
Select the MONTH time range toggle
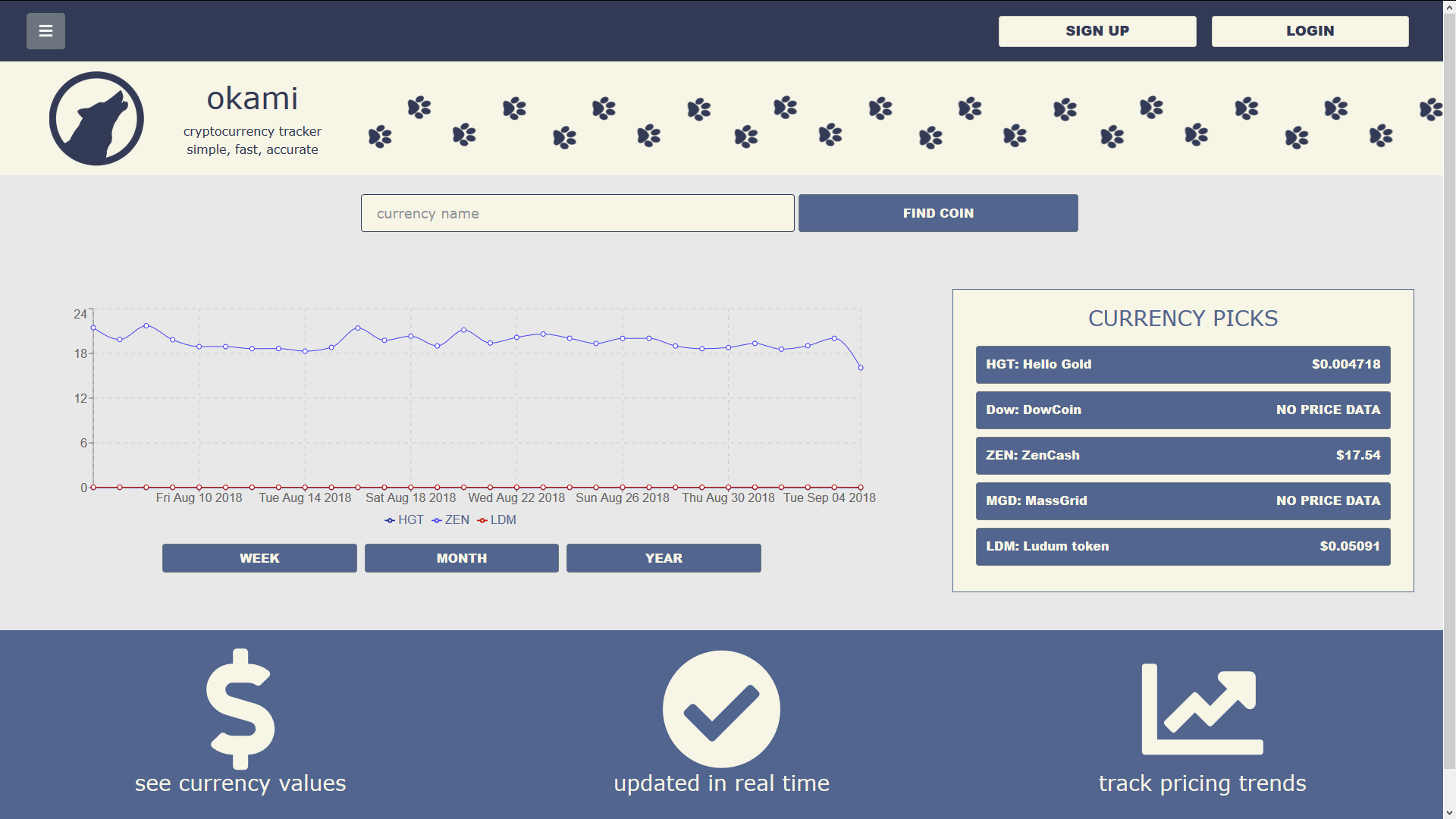point(461,558)
